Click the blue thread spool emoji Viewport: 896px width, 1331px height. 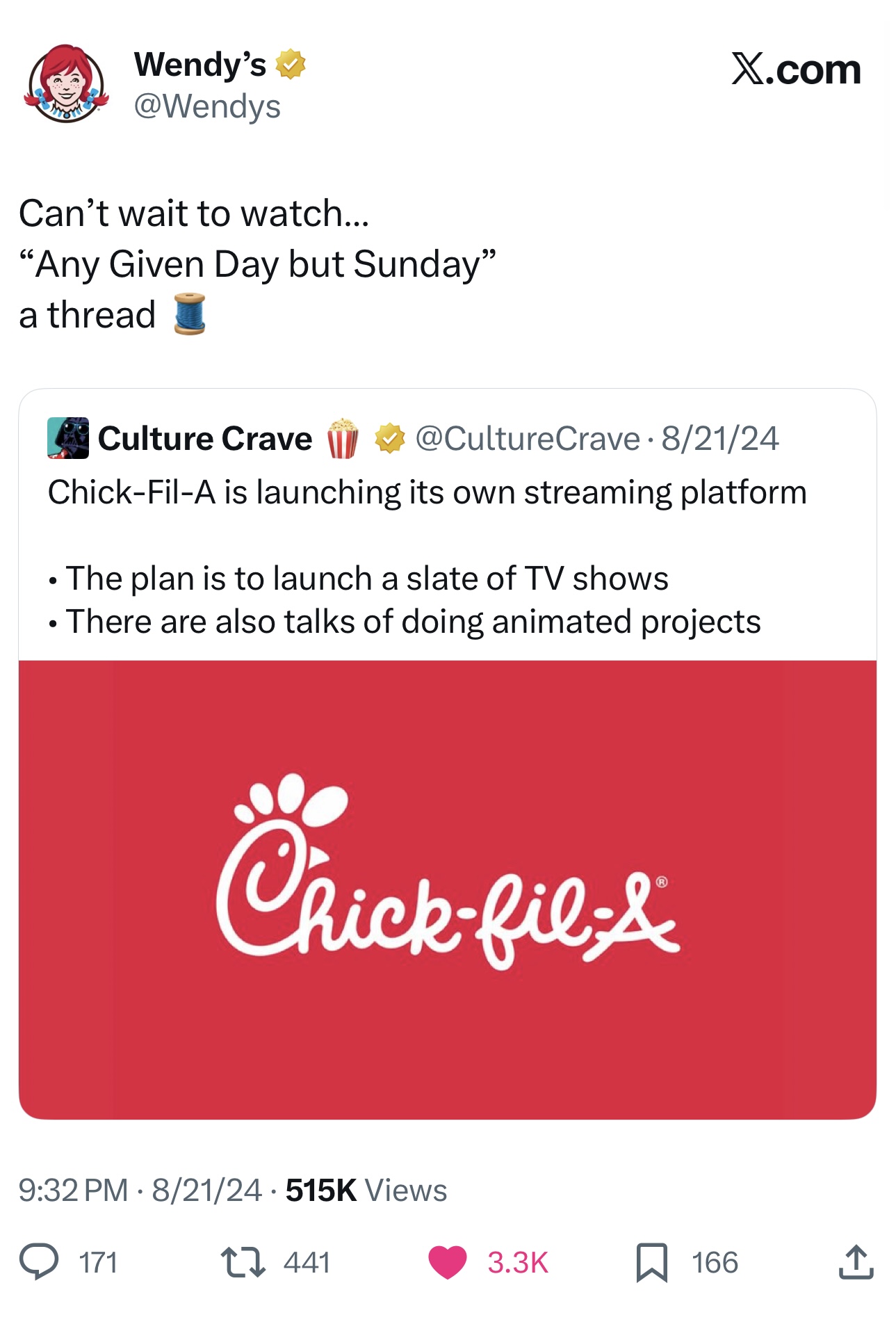click(190, 314)
